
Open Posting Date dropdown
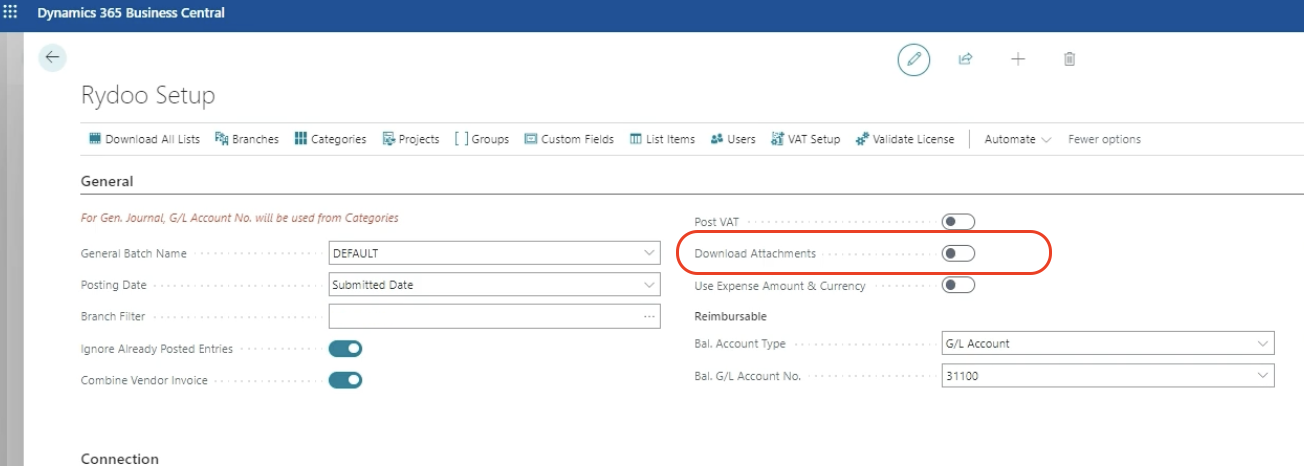(650, 285)
